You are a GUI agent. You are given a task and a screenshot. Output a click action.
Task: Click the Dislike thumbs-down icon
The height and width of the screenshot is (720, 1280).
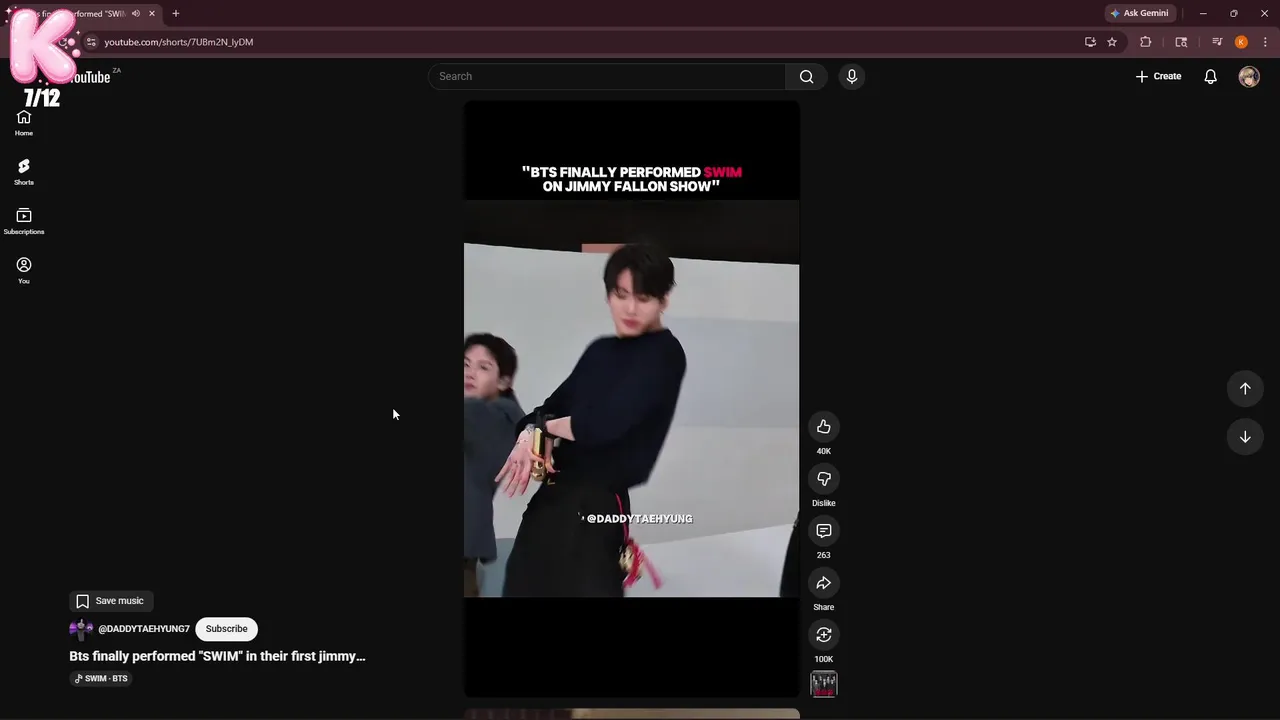pyautogui.click(x=823, y=479)
